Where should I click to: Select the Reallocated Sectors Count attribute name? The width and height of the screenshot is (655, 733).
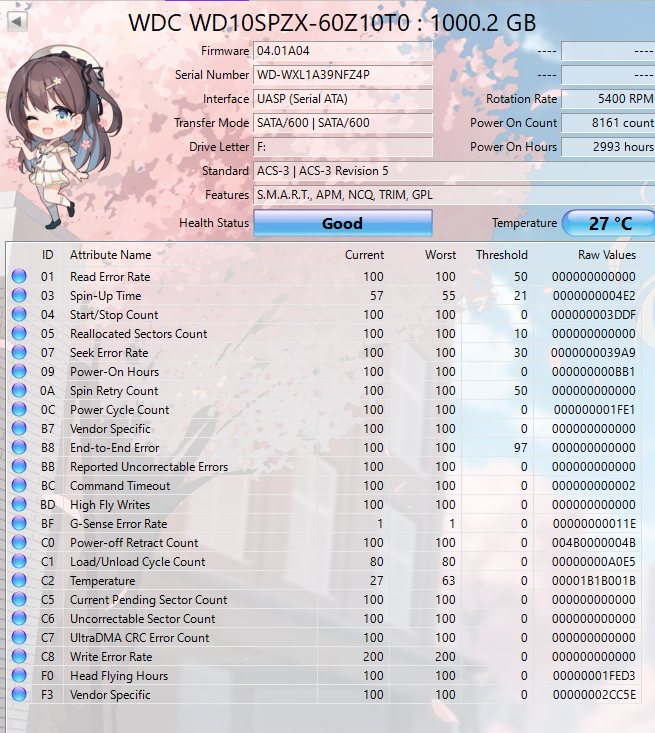tap(138, 334)
